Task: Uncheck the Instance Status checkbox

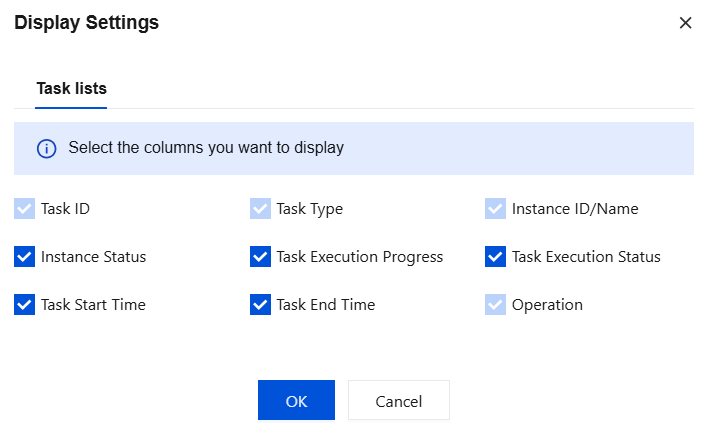Action: pos(24,257)
